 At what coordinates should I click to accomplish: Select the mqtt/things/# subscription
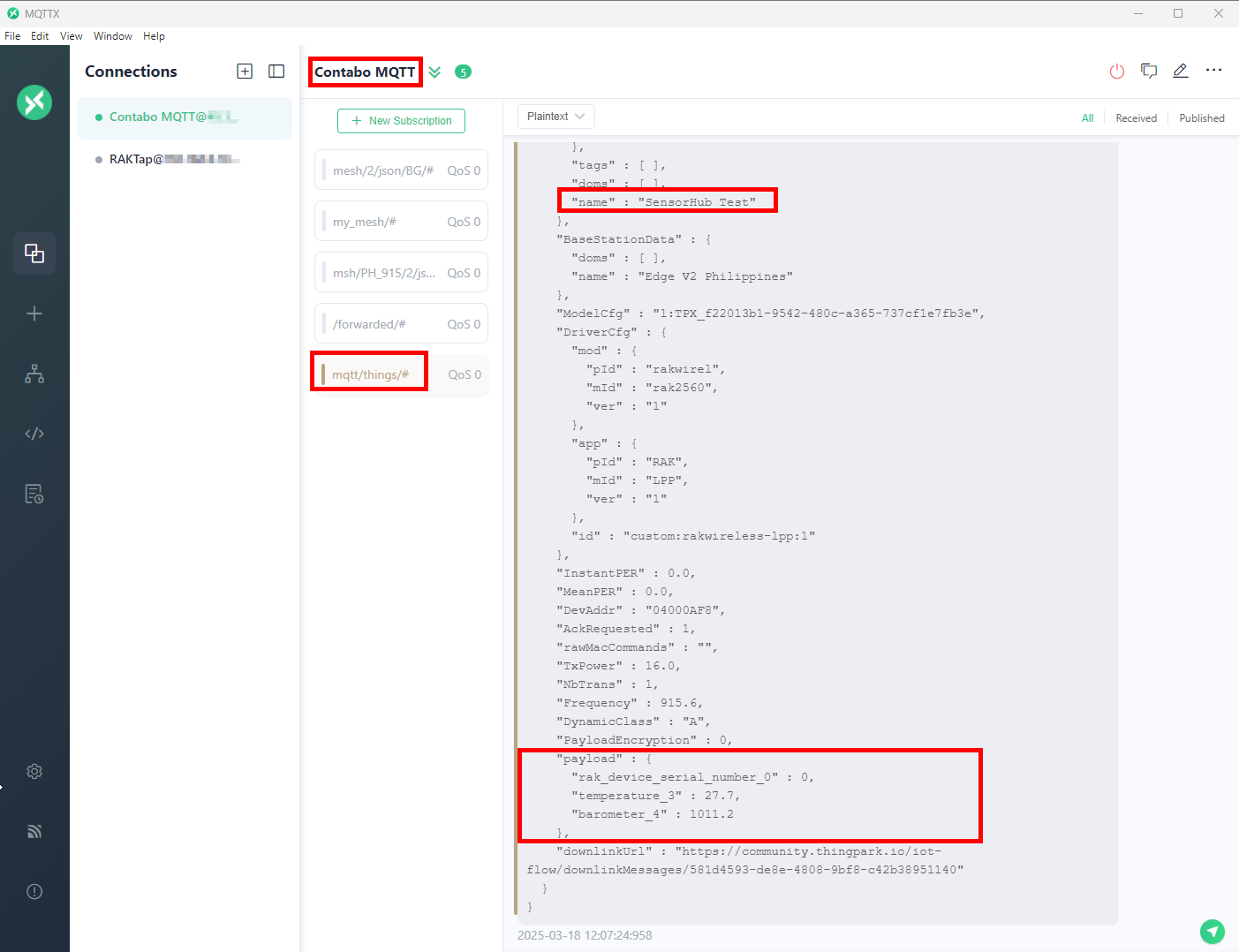pyautogui.click(x=402, y=375)
